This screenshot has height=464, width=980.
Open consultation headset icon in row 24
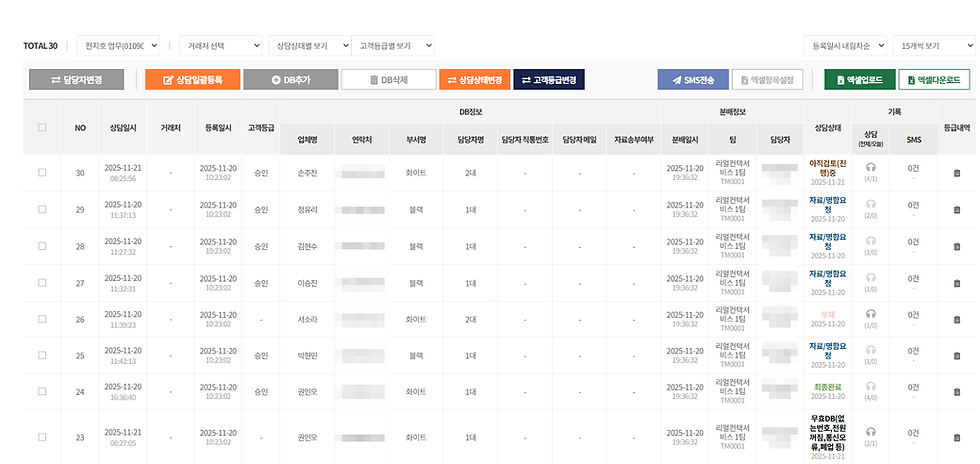pyautogui.click(x=871, y=386)
